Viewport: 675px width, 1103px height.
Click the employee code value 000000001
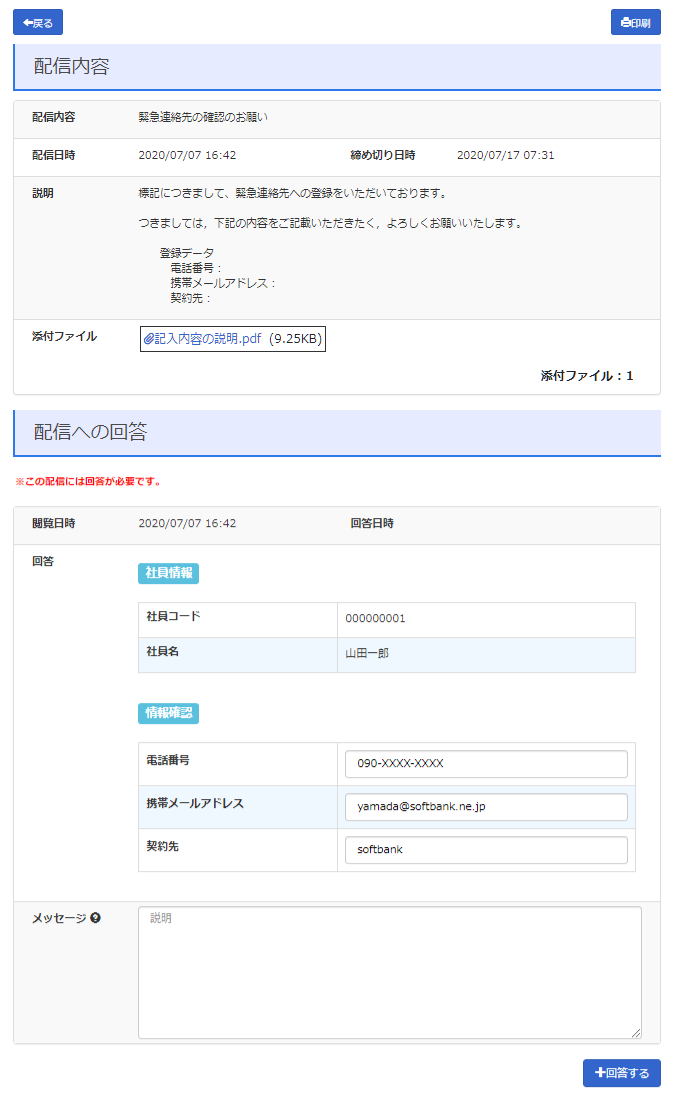coord(375,619)
